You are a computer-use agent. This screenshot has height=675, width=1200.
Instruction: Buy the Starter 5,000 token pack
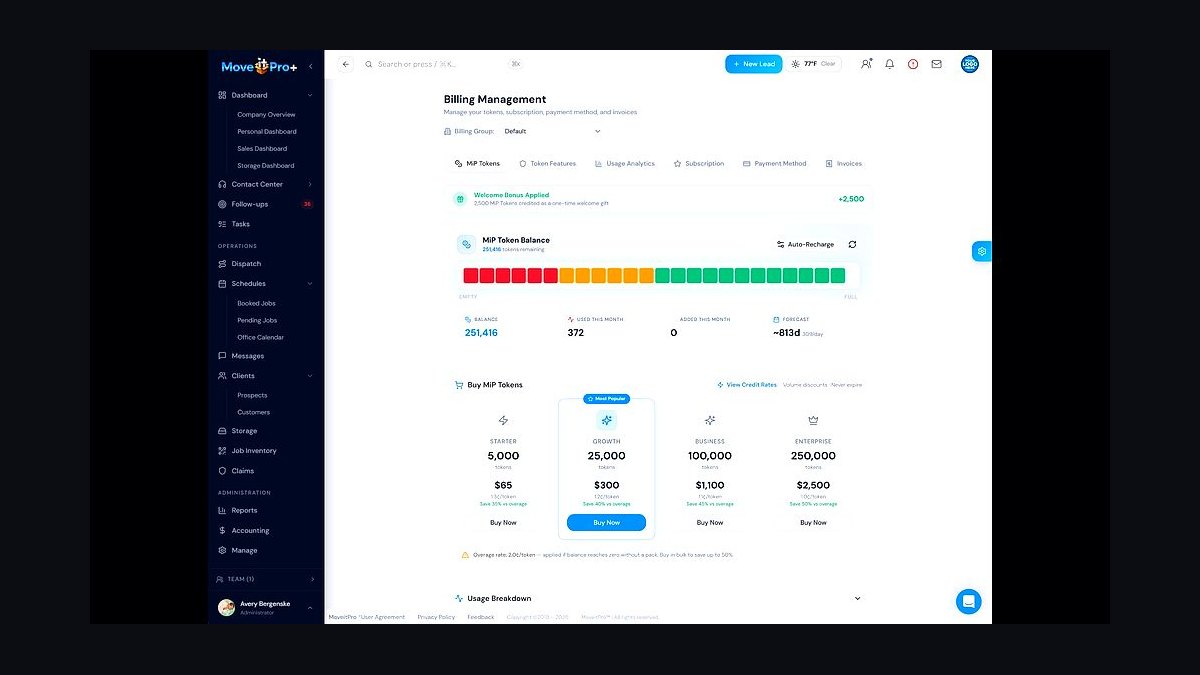point(503,523)
